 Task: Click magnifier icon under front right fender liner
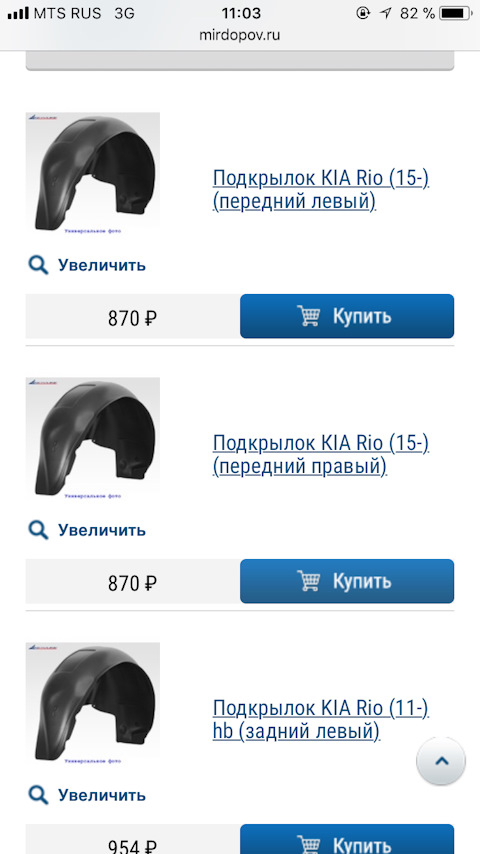click(x=38, y=530)
